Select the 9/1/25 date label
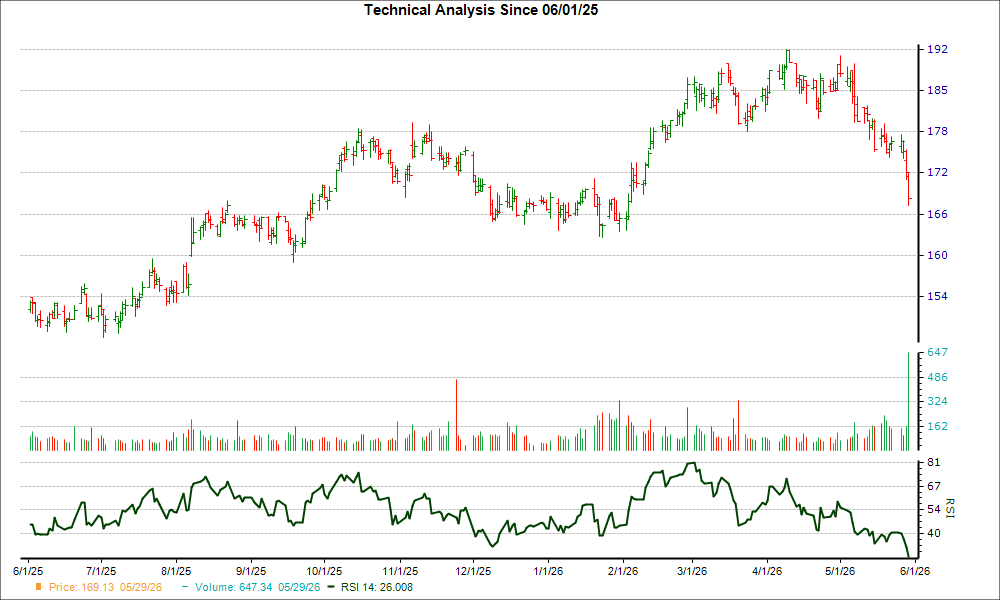 tap(251, 571)
